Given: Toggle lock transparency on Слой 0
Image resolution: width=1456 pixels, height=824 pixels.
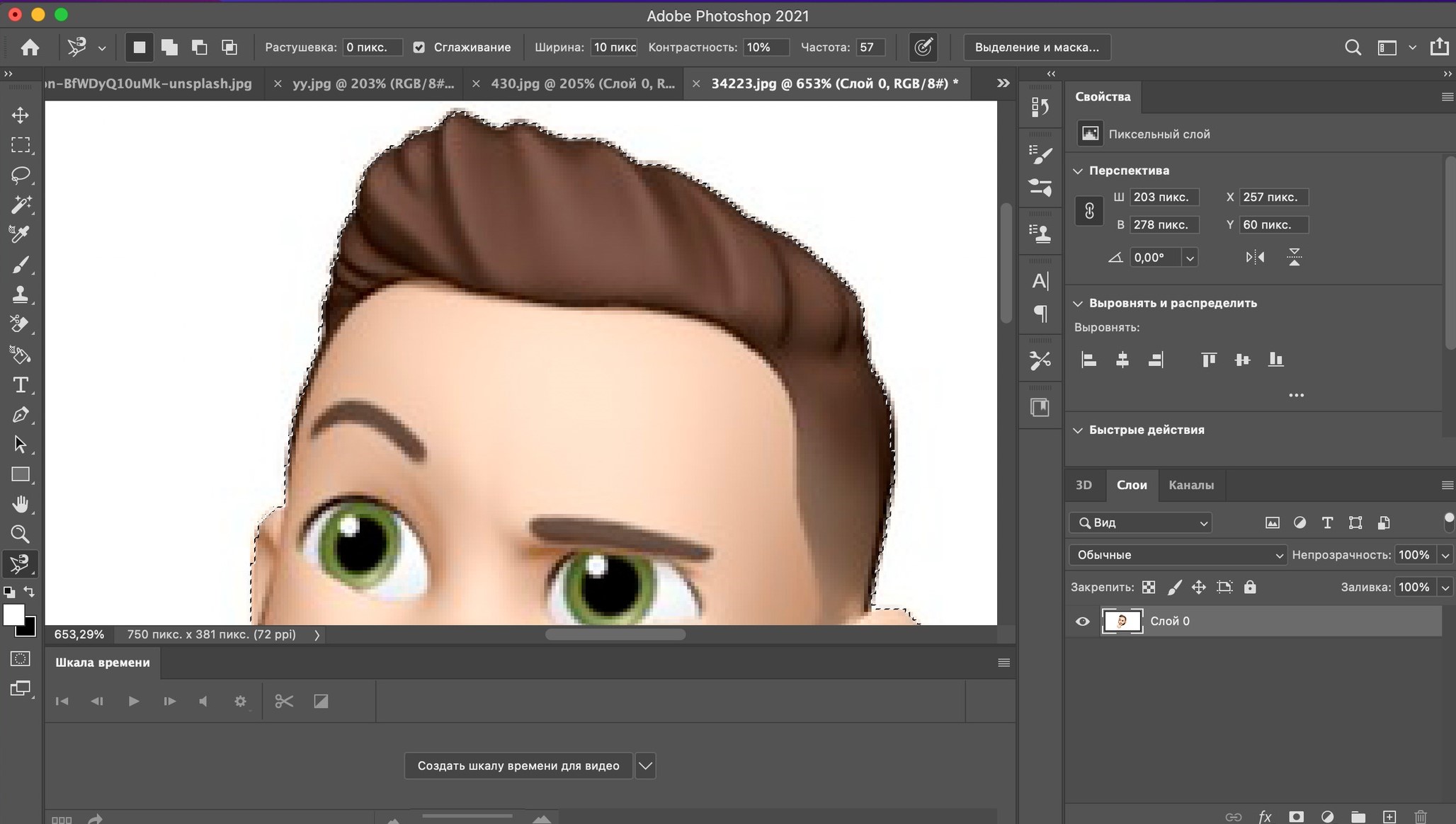Looking at the screenshot, I should (x=1149, y=587).
